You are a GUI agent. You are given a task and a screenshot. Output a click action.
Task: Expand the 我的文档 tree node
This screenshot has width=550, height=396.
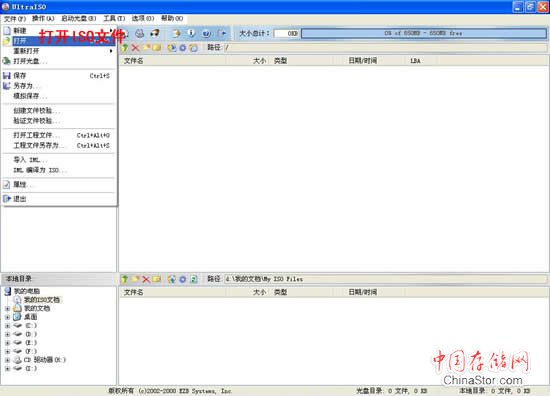pos(7,309)
